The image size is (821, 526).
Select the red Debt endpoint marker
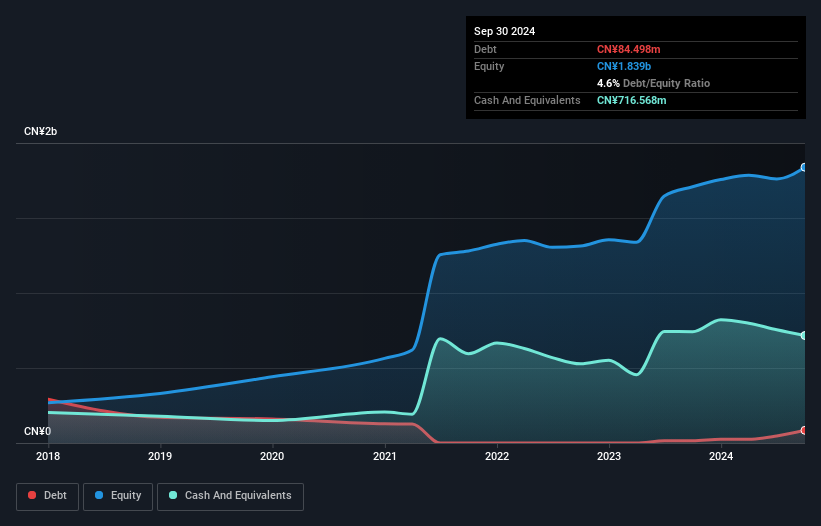804,430
